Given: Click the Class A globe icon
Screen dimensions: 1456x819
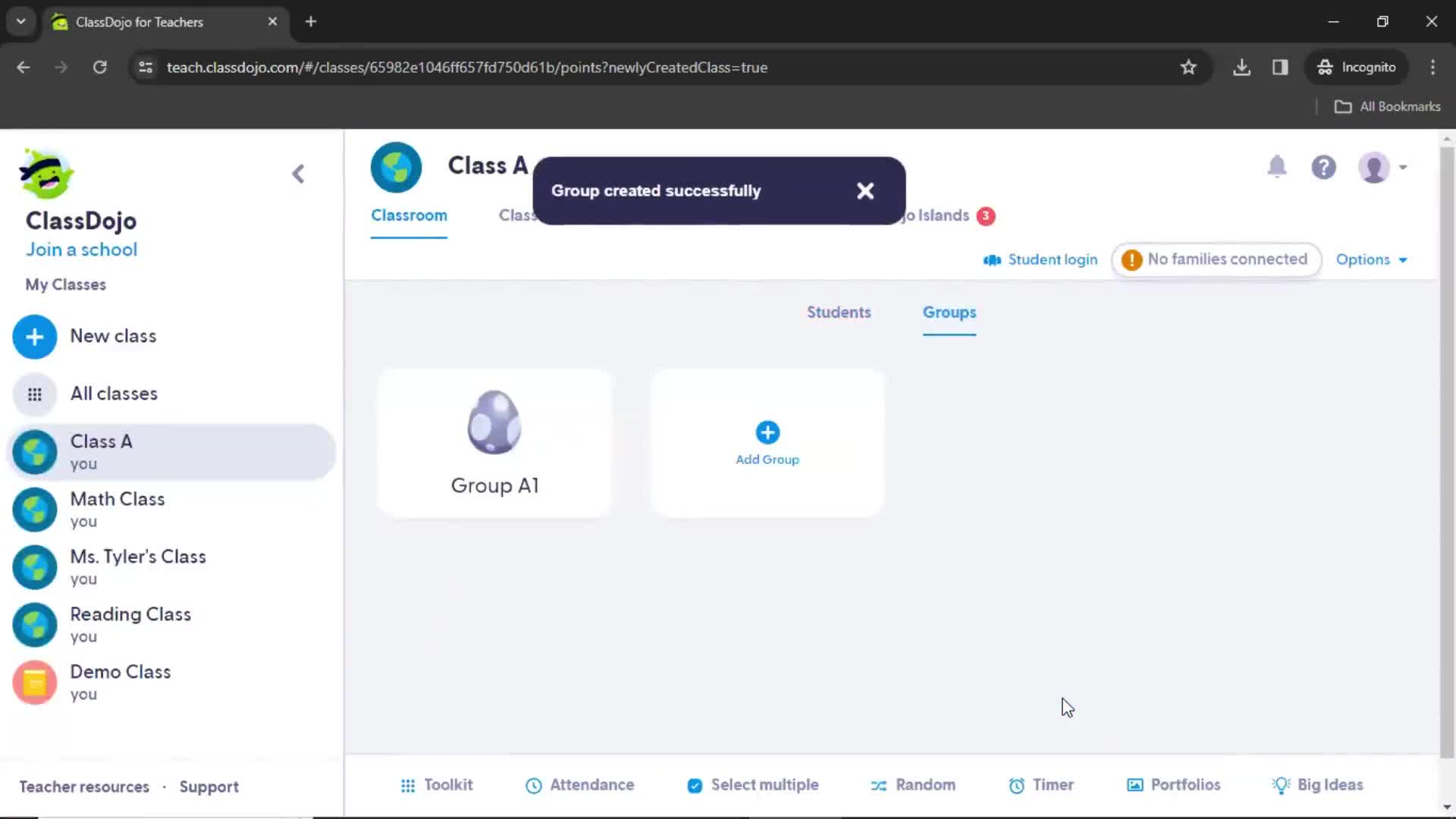Looking at the screenshot, I should (x=35, y=452).
